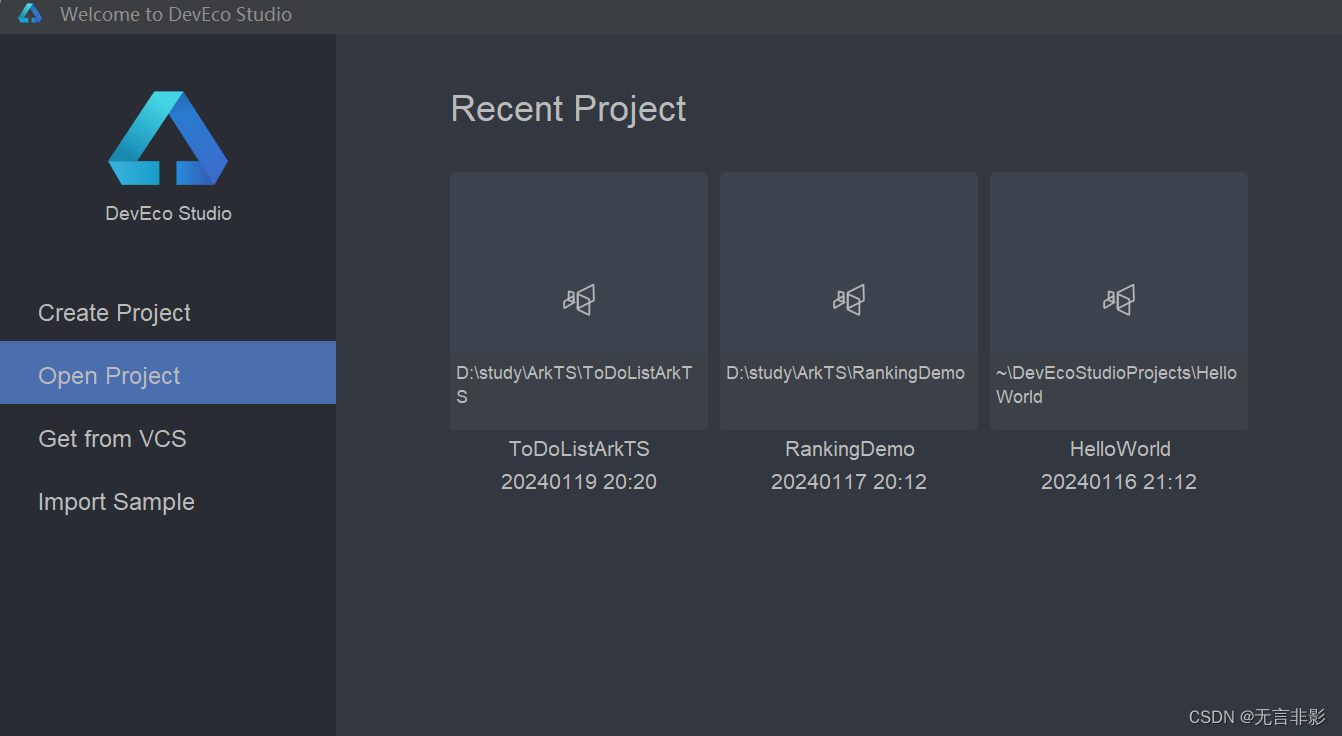Click the ToDoListArkTS project card icon

pos(579,299)
